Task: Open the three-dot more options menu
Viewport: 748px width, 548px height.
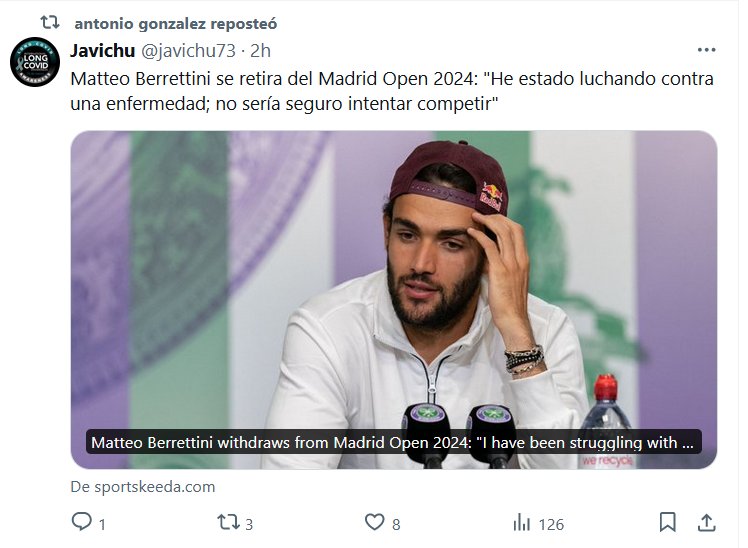Action: (706, 50)
